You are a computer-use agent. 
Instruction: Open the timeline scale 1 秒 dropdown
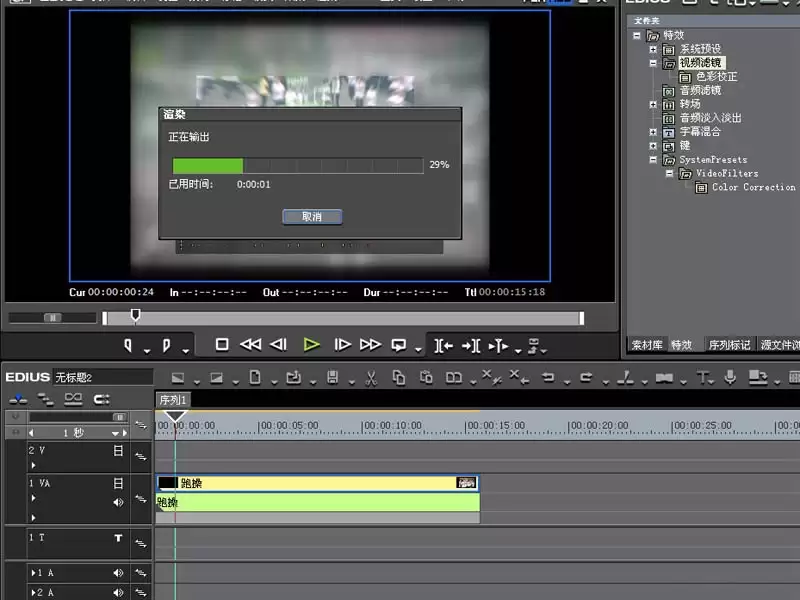(x=116, y=433)
